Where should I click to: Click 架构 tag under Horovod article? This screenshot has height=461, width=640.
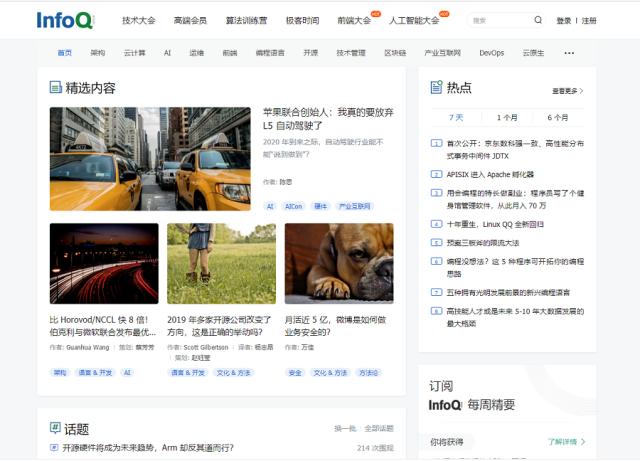[60, 372]
